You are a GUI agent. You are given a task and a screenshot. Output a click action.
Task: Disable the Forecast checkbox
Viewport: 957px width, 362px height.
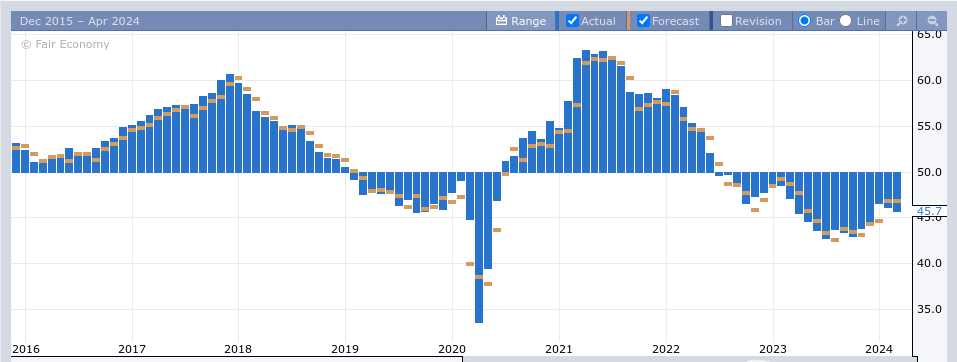click(643, 21)
